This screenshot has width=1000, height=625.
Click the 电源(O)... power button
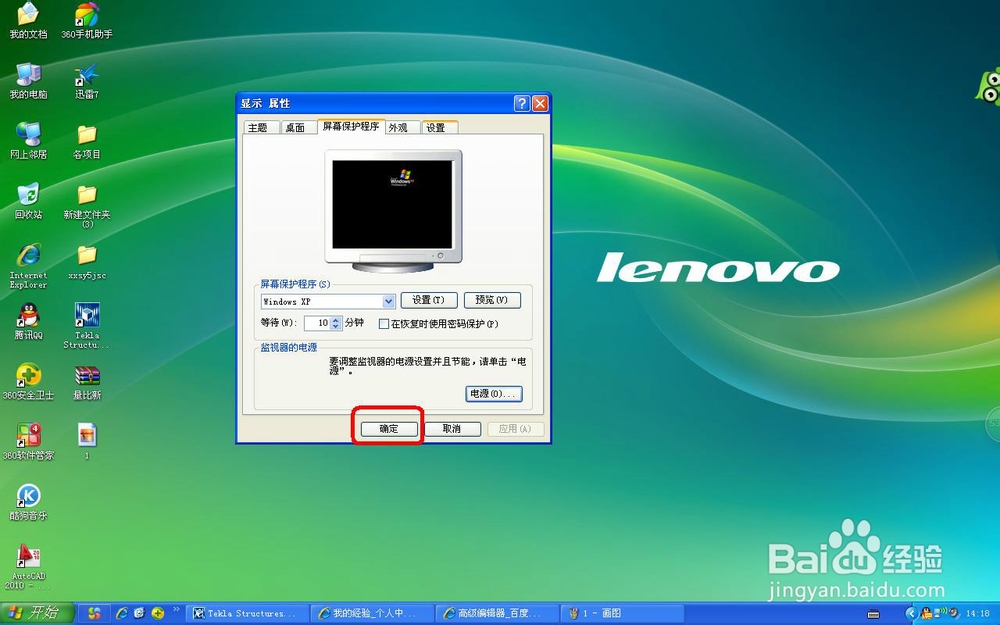494,394
